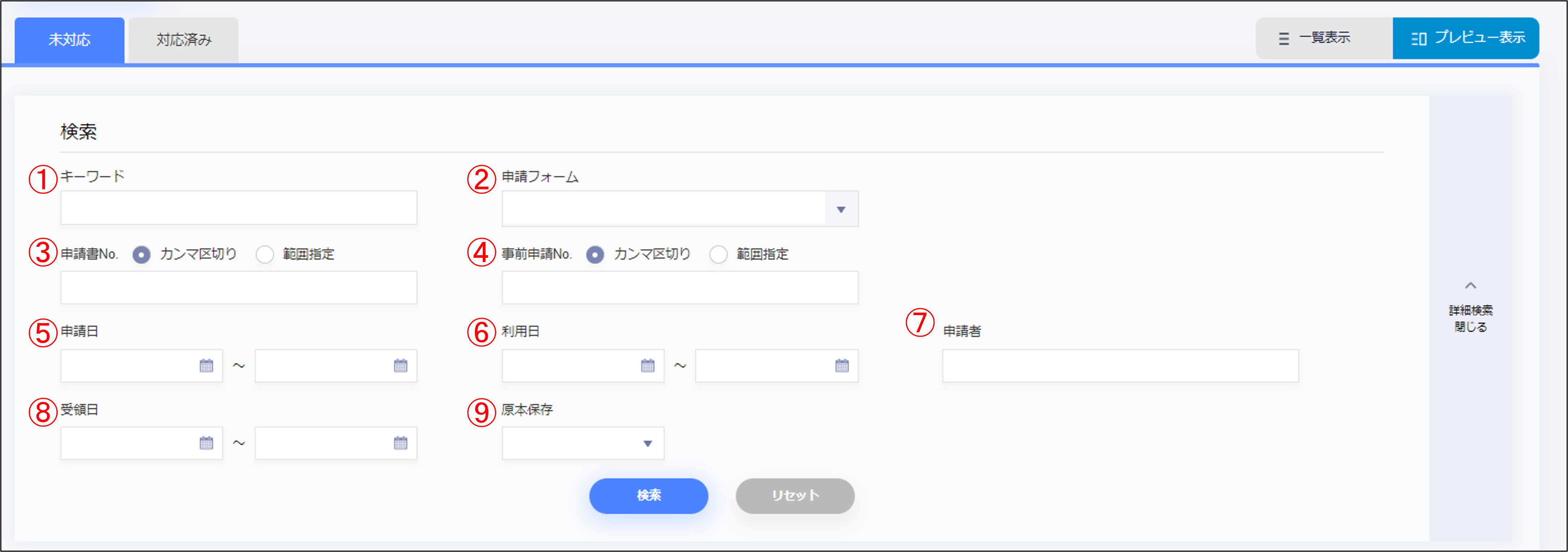Focus the 事前申請No. input field
Screen dimensions: 1568x552
680,288
